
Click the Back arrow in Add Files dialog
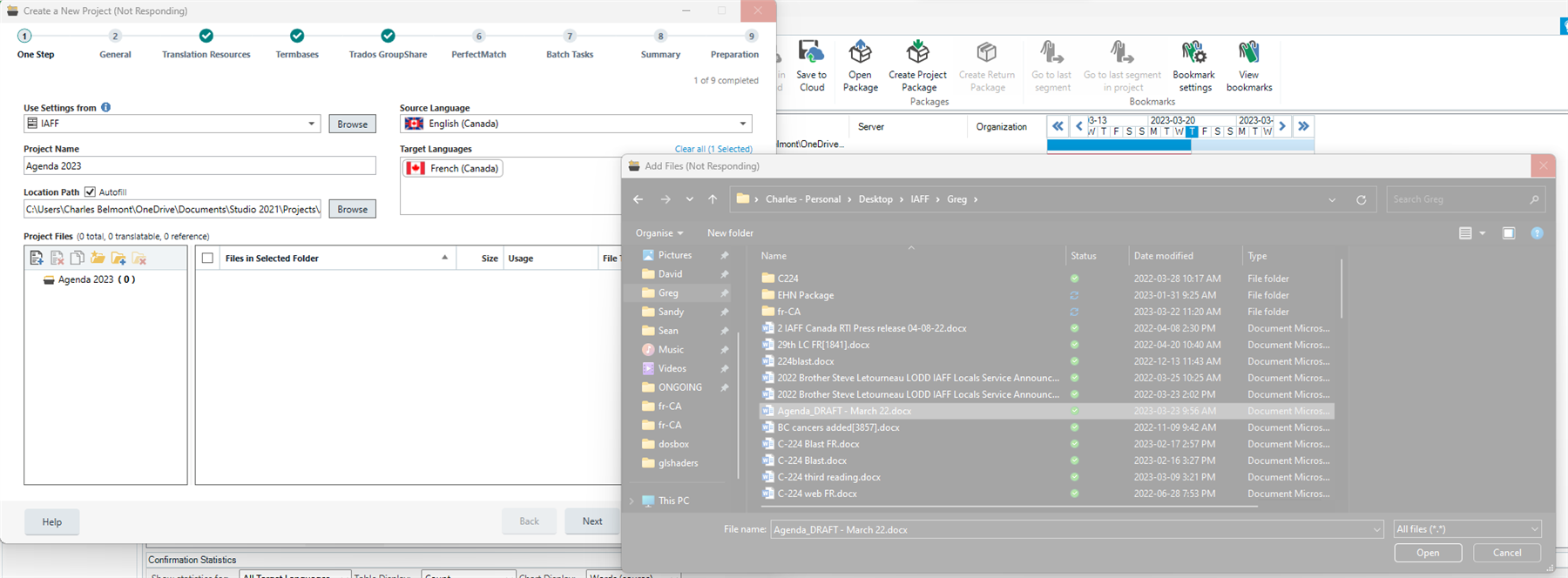click(x=638, y=199)
